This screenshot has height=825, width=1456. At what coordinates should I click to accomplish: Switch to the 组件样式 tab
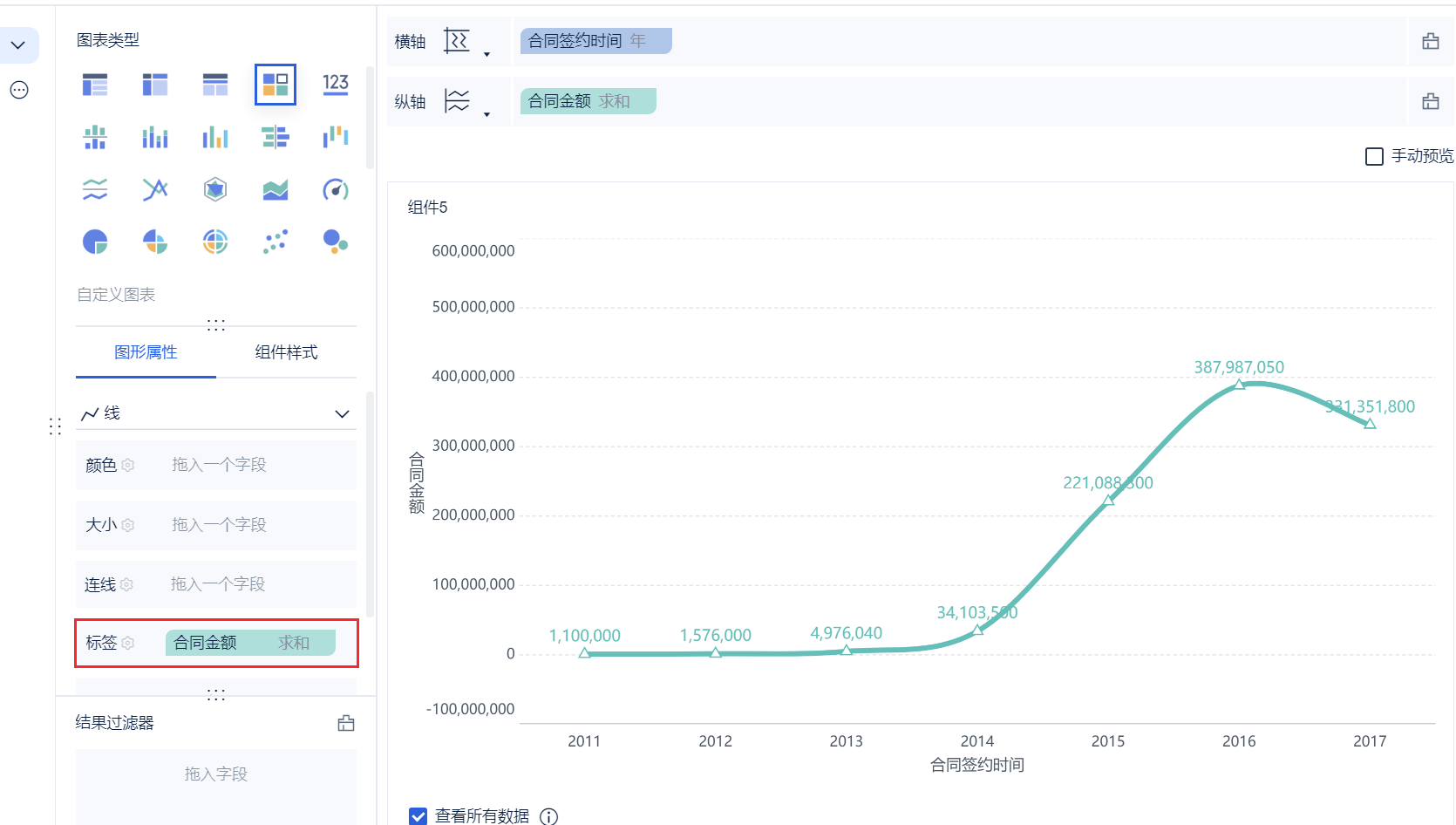(x=286, y=352)
